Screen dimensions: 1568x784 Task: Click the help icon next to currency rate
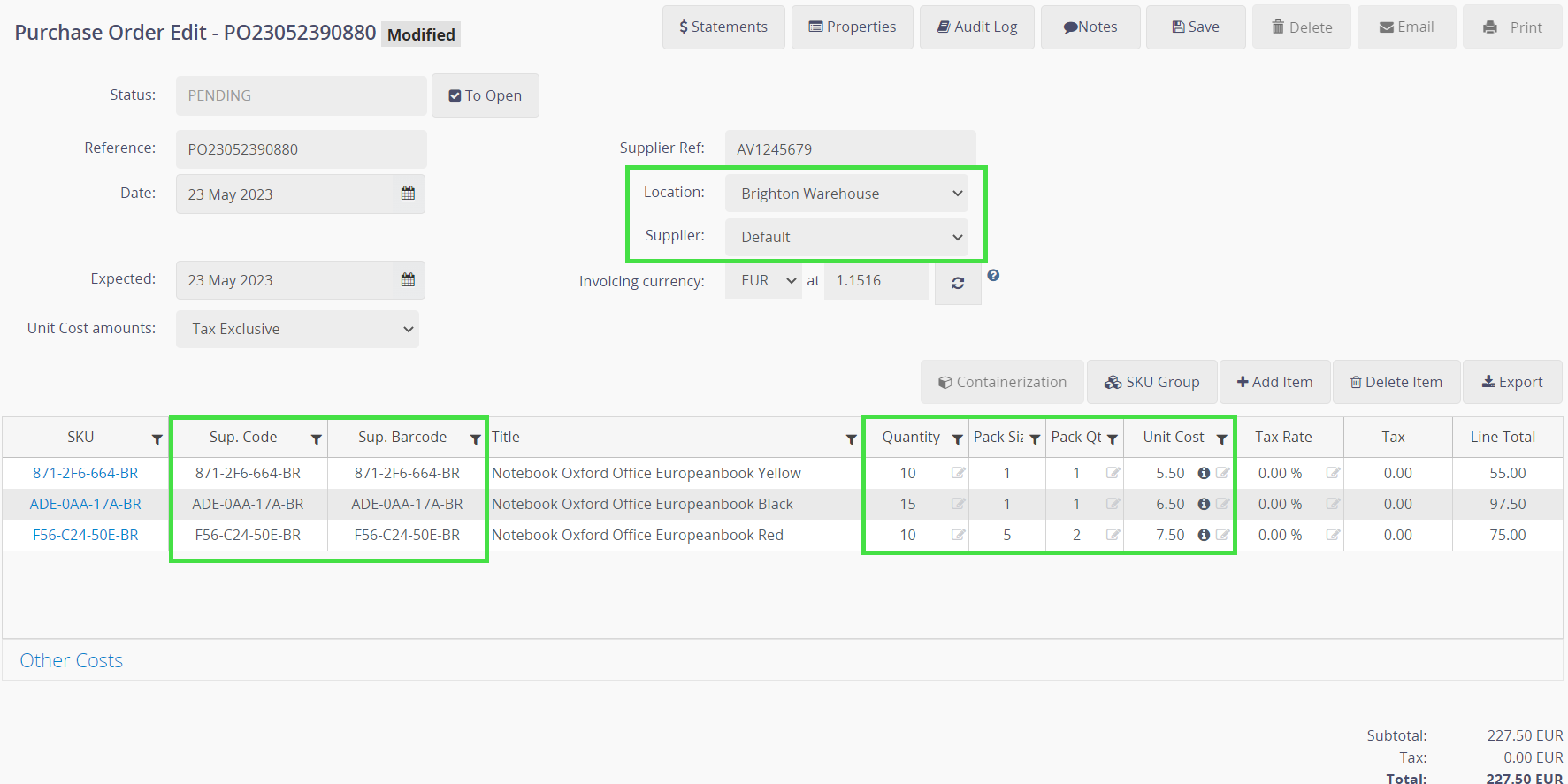pyautogui.click(x=993, y=276)
